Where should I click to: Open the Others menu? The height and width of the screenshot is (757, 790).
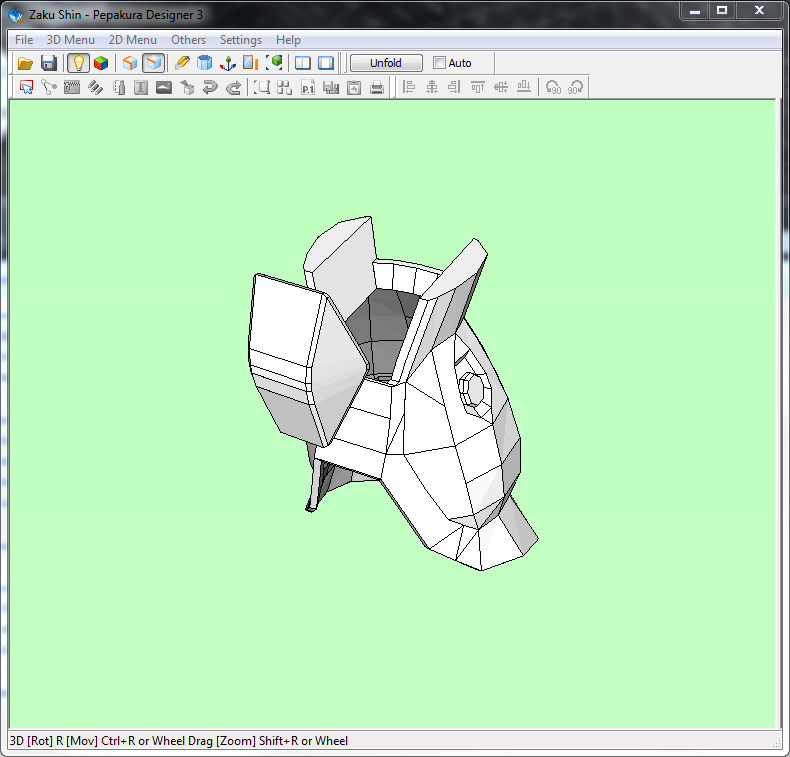pyautogui.click(x=188, y=40)
